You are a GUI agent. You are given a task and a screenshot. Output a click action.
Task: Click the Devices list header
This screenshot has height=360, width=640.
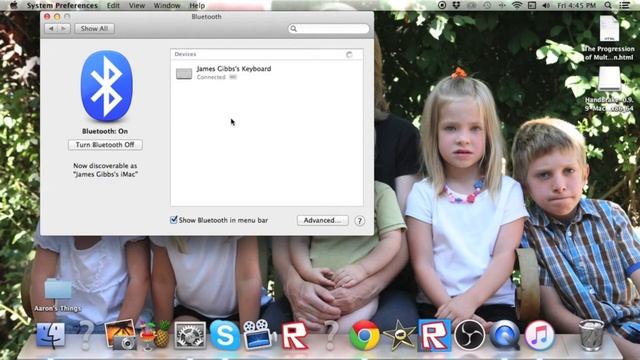[x=267, y=54]
